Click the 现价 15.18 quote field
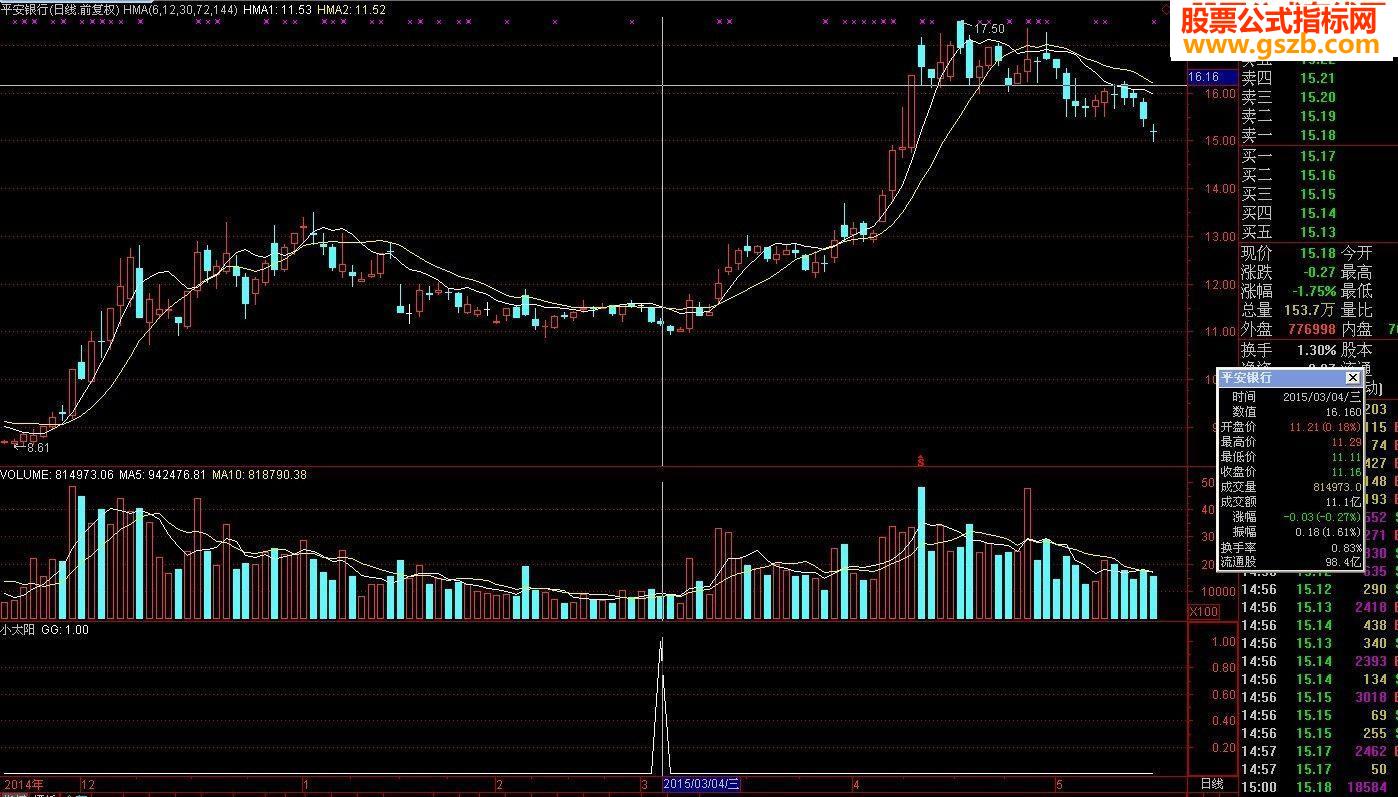 [1289, 253]
